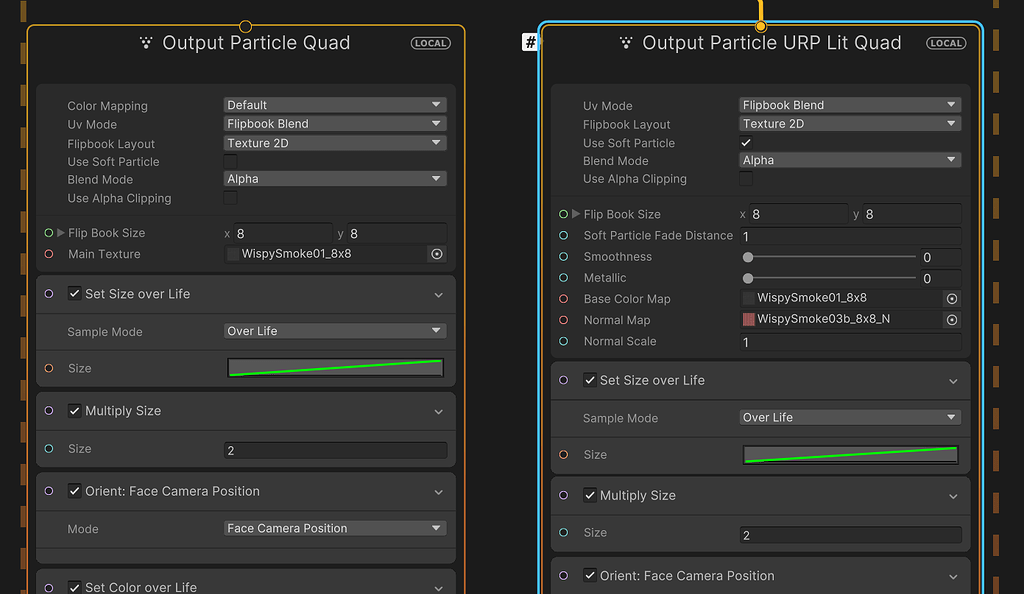1024x594 pixels.
Task: Click the particle icon in Output Particle Quad header
Action: (x=146, y=43)
